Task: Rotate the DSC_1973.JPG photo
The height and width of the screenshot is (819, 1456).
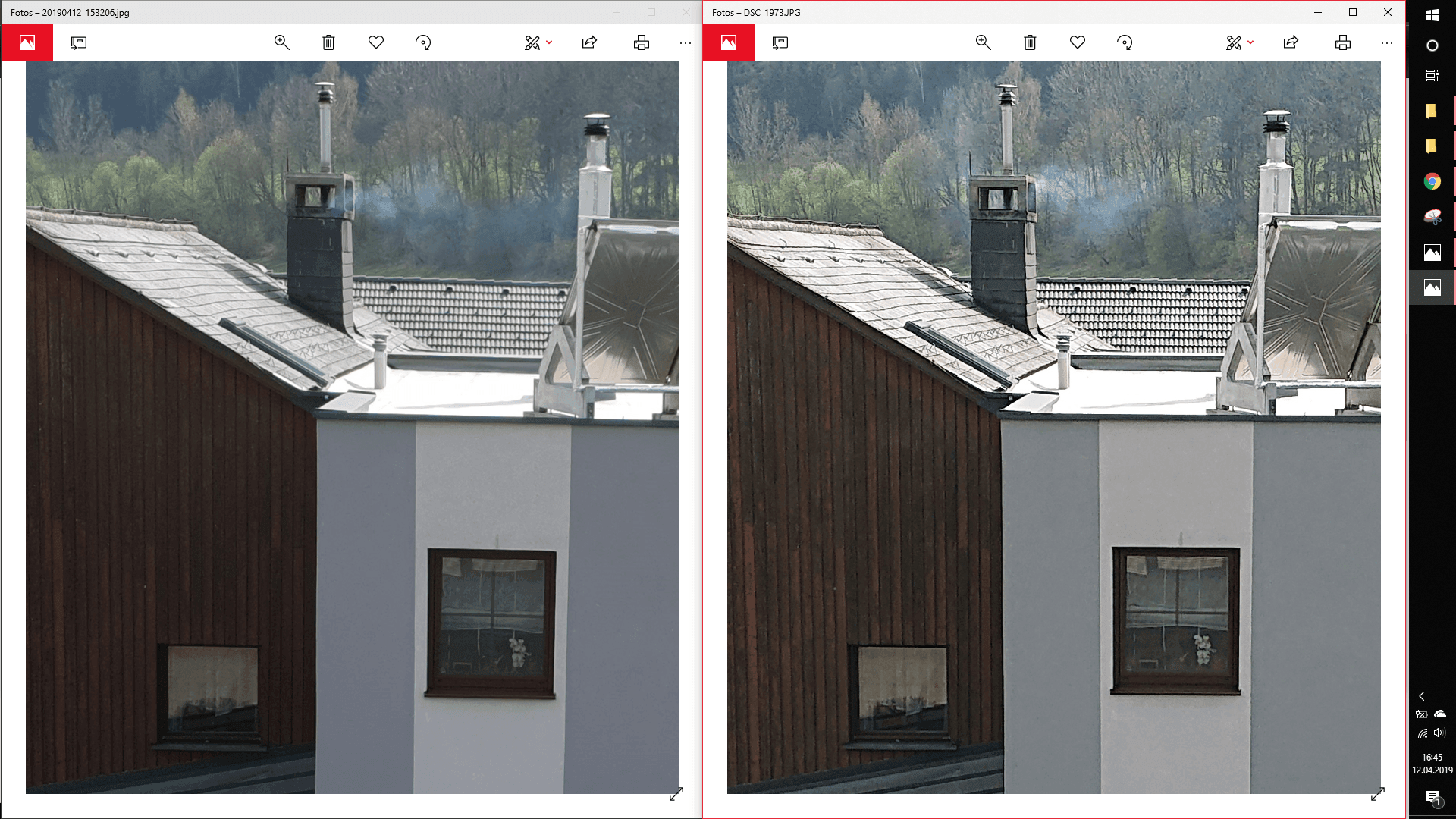Action: 1125,42
